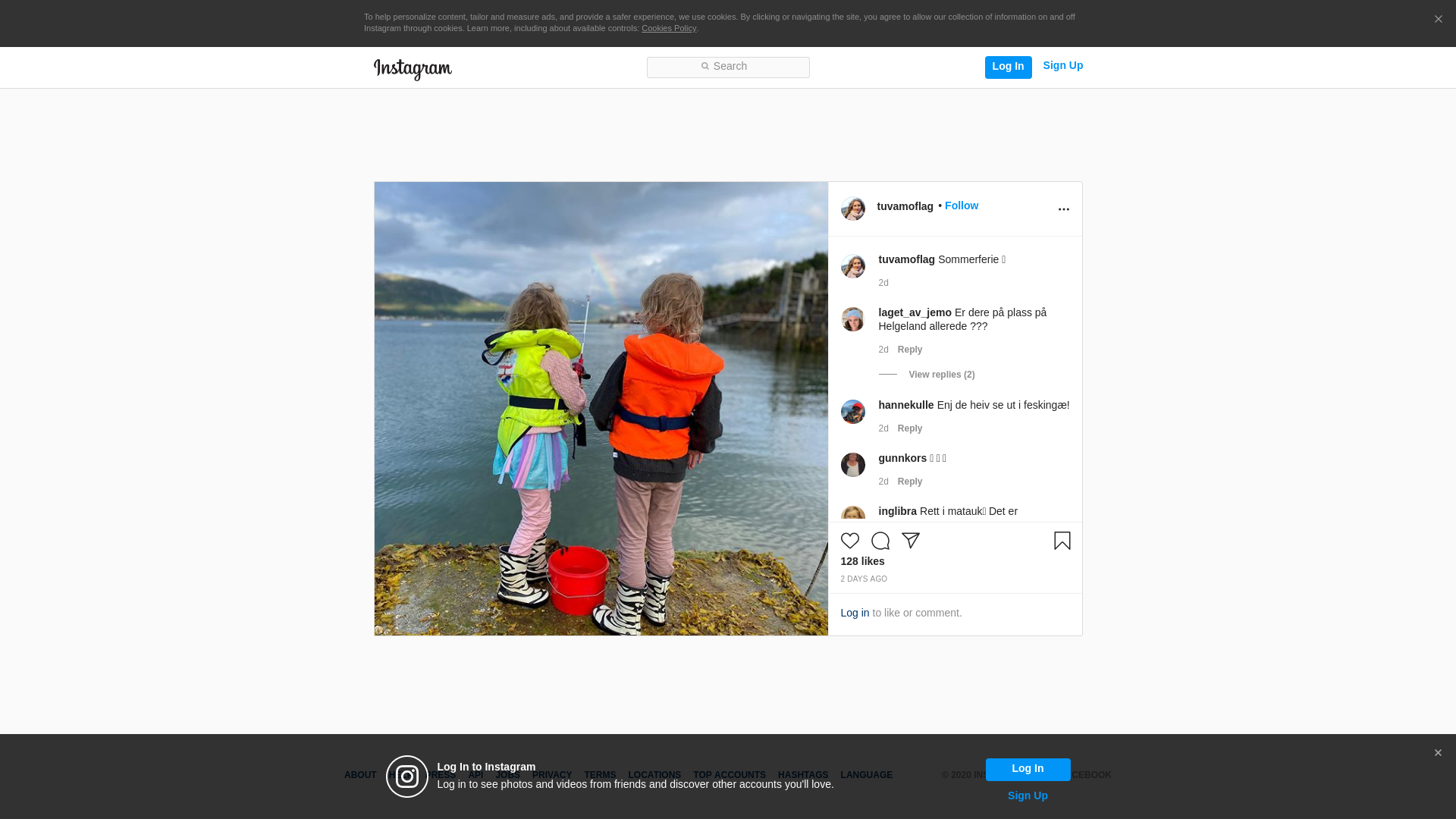The height and width of the screenshot is (819, 1456).
Task: Click 2d timestamp on gunnkors comment
Action: pos(883,482)
